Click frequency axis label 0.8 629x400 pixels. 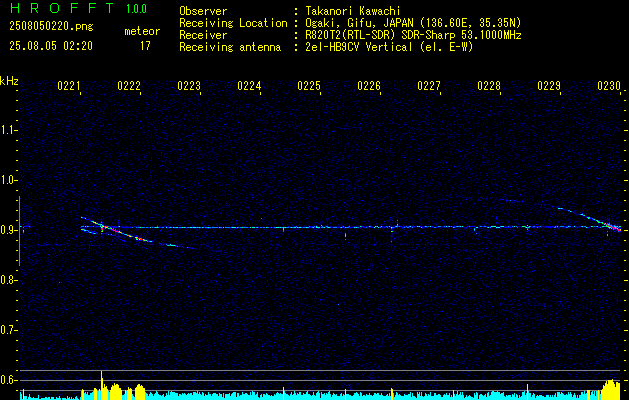[x=8, y=280]
